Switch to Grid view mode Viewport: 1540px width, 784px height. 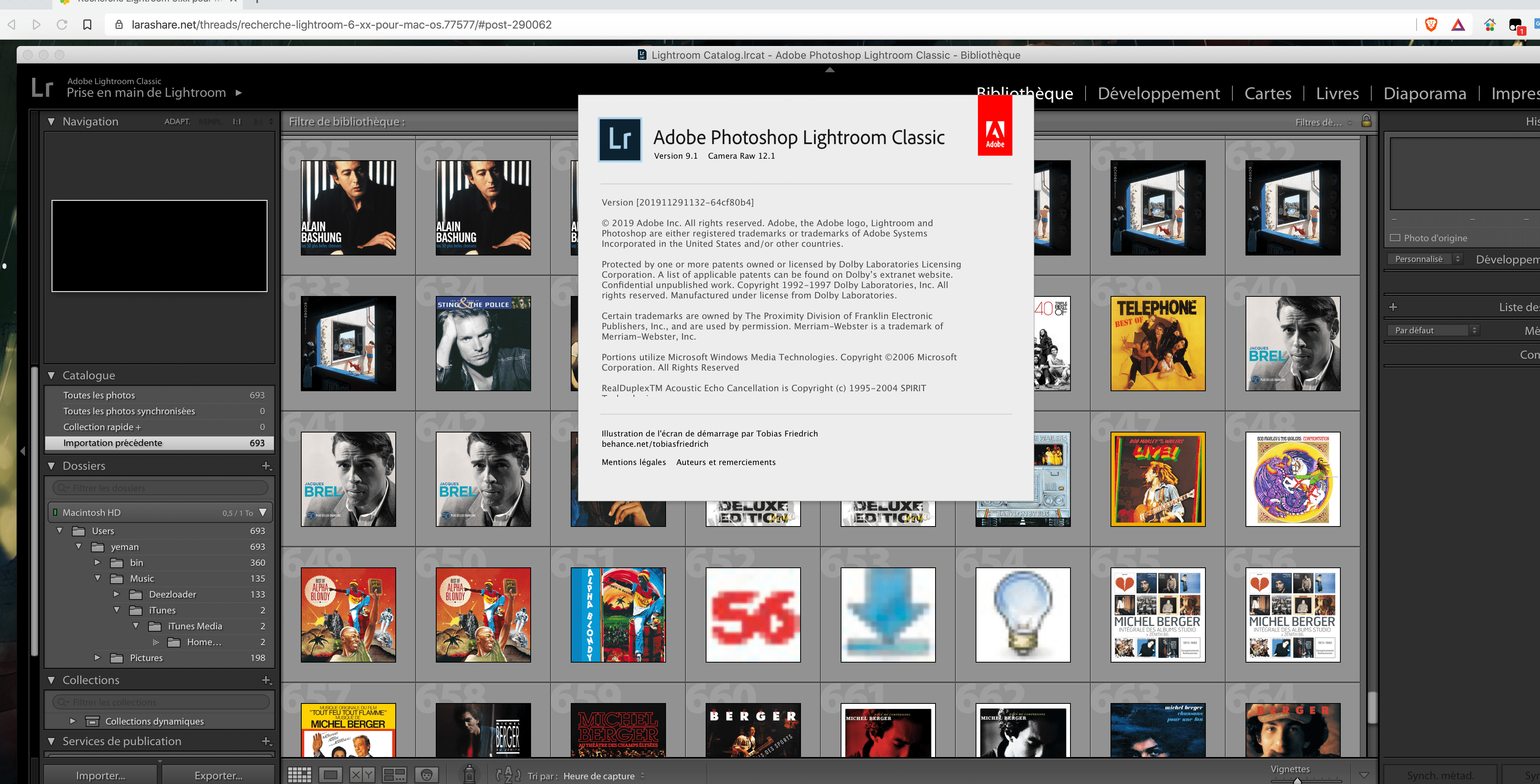tap(300, 775)
